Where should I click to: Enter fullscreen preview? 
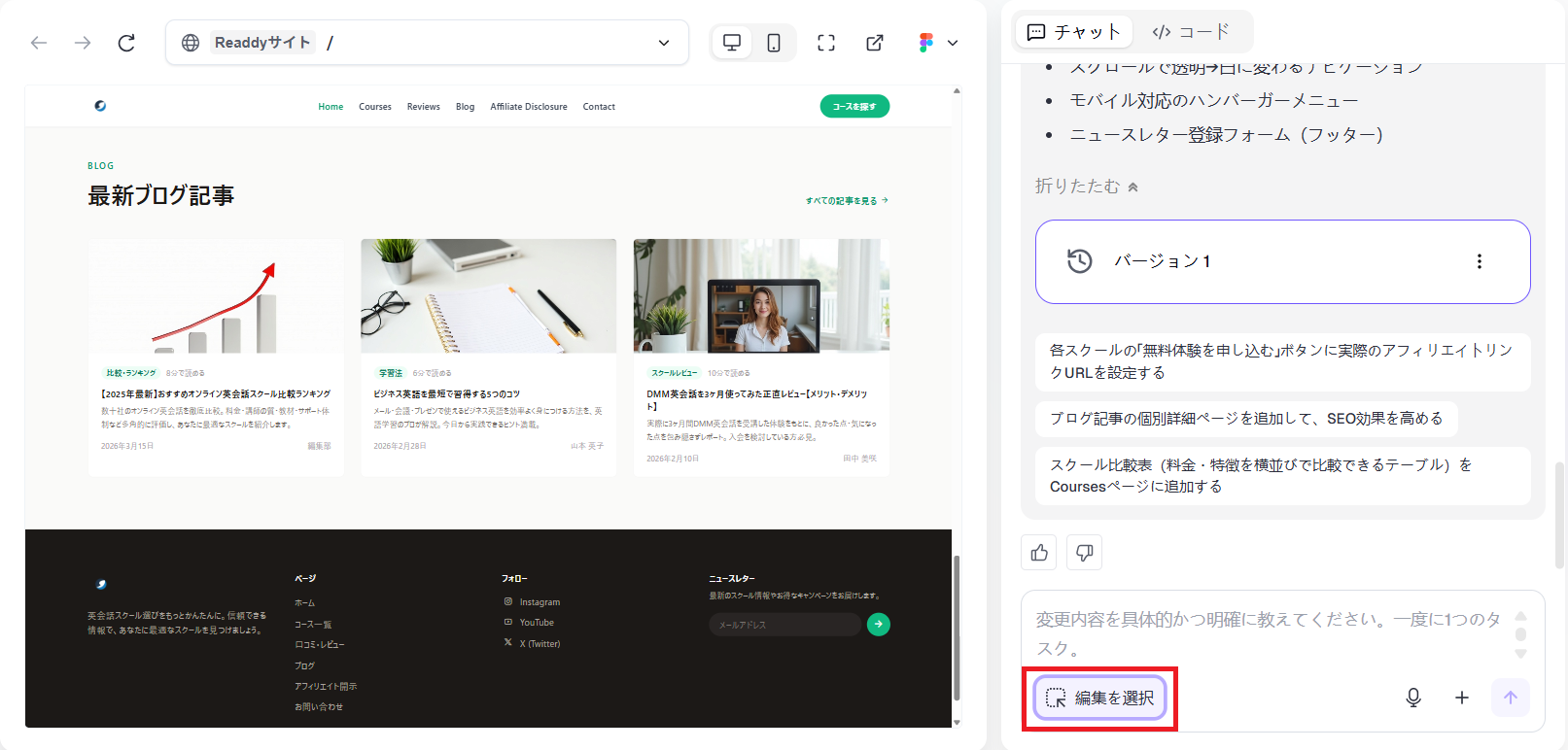pos(826,43)
